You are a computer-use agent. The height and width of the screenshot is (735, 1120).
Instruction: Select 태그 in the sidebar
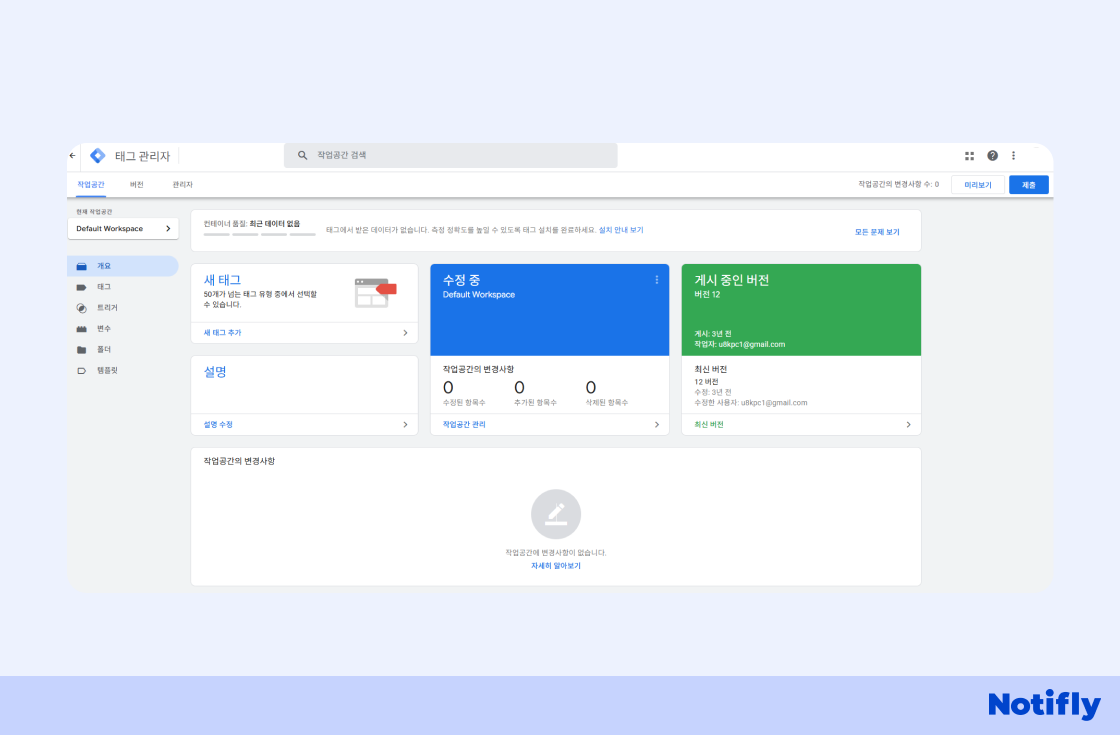104,287
